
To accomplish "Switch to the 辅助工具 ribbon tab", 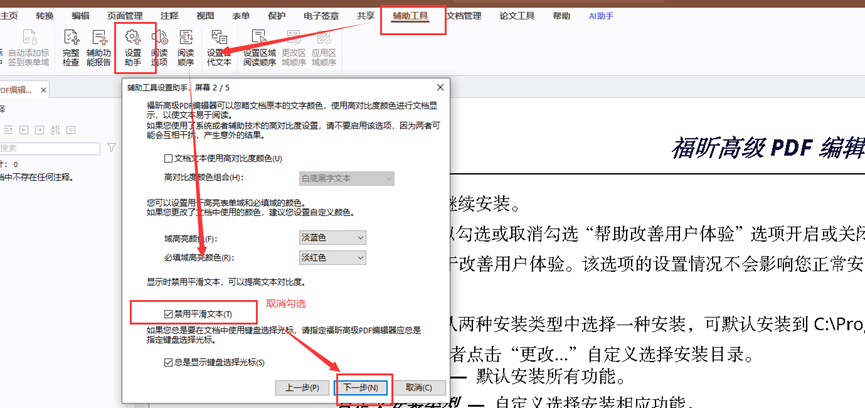I will (x=412, y=17).
